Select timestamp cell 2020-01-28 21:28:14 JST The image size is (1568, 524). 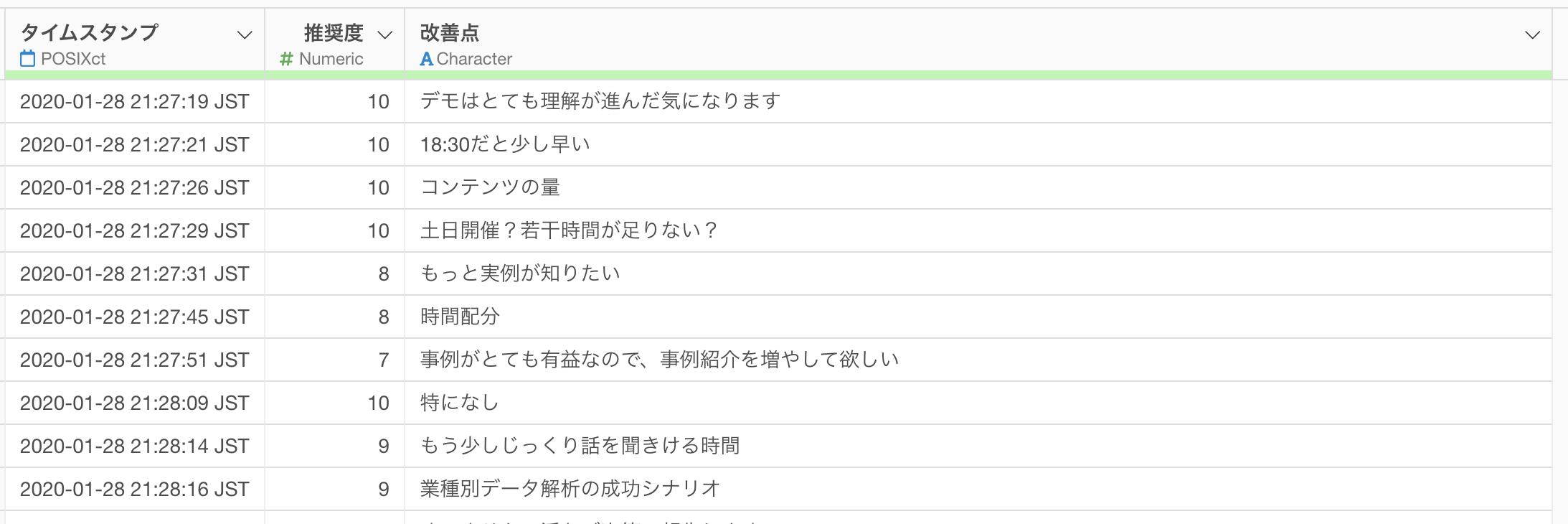pyautogui.click(x=135, y=446)
